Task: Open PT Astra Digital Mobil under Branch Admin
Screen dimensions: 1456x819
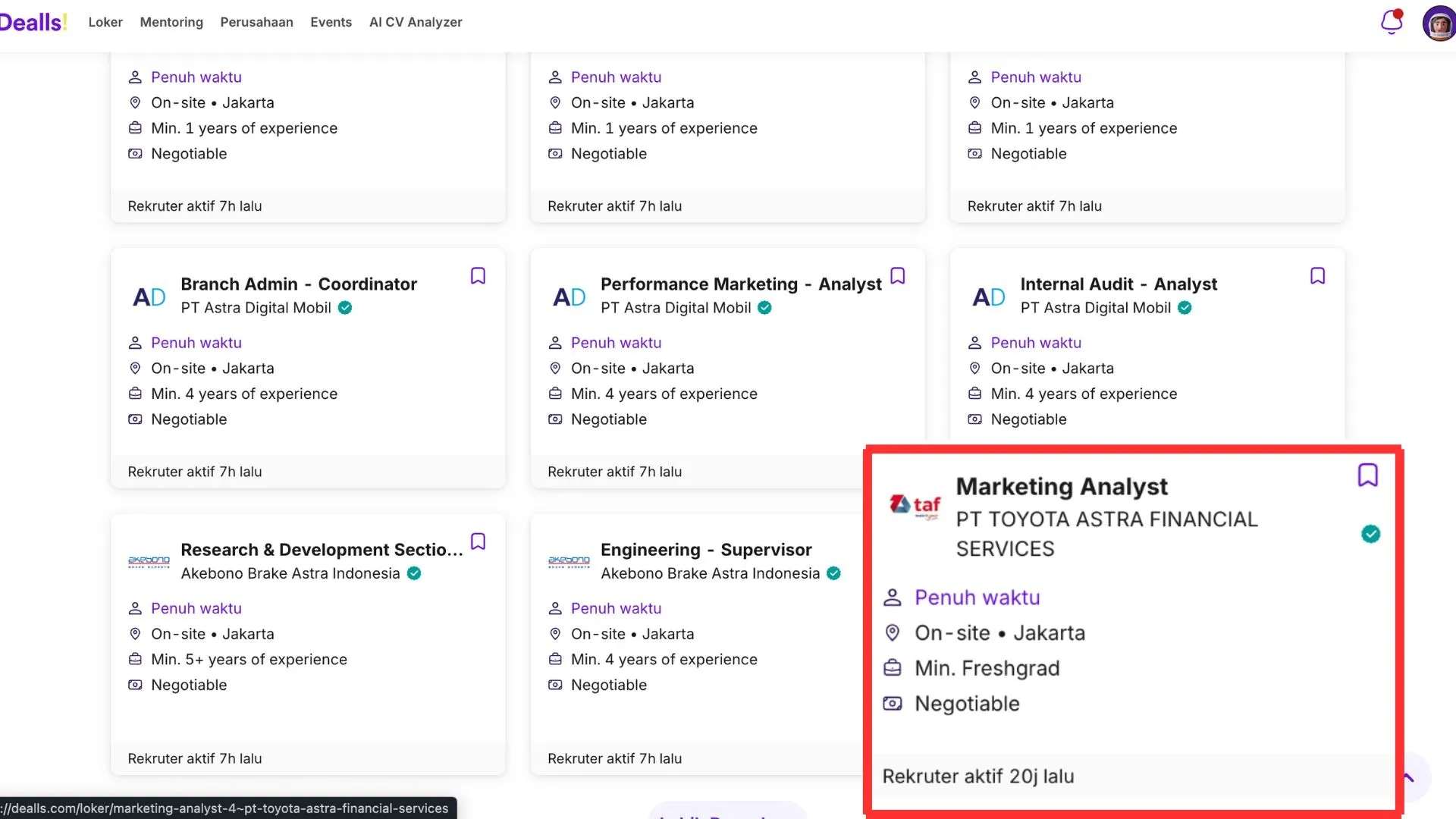Action: (x=256, y=308)
